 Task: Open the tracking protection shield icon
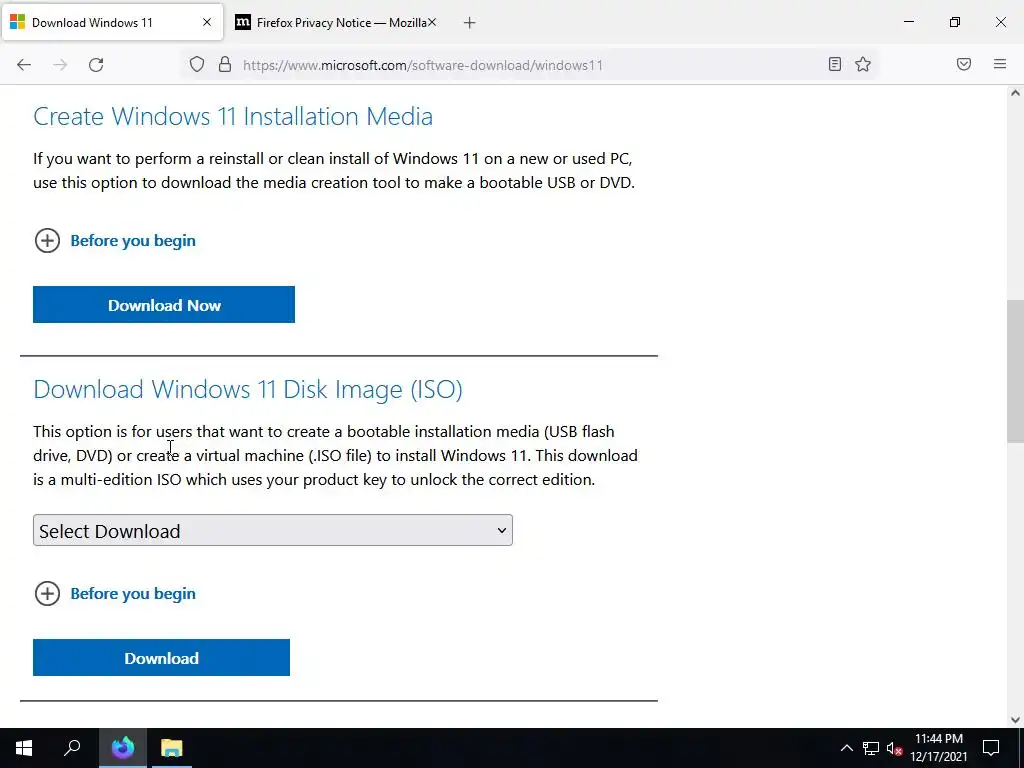(x=197, y=64)
